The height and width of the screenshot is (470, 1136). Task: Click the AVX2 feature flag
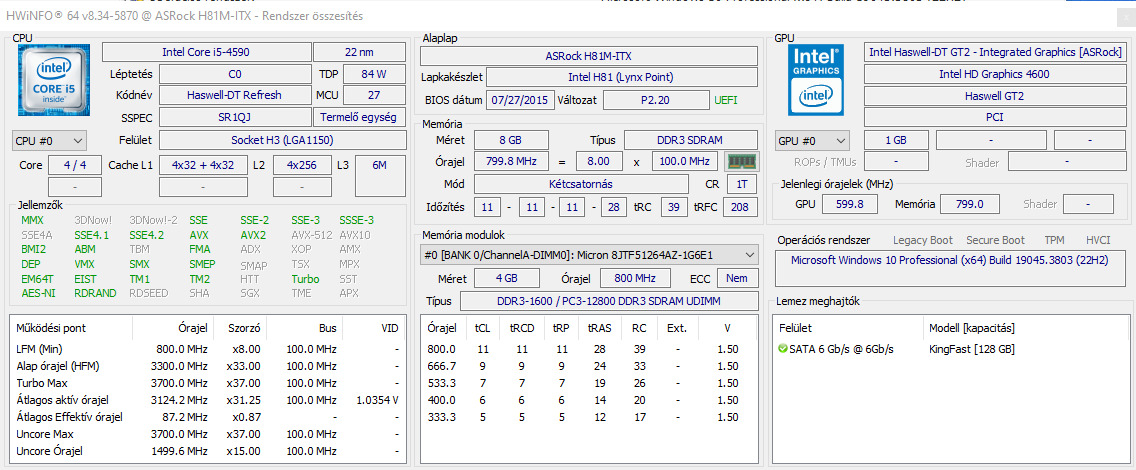[x=253, y=235]
